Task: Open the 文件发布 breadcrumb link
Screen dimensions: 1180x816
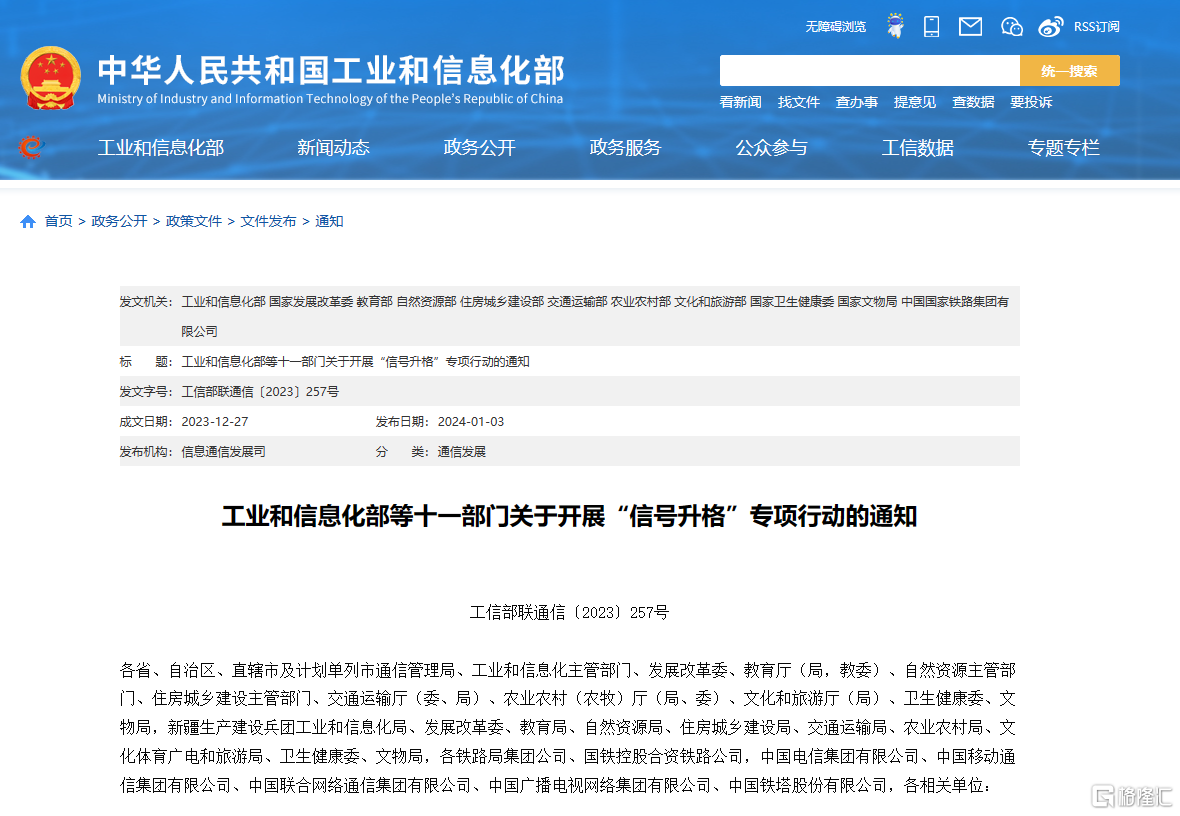Action: tap(267, 221)
